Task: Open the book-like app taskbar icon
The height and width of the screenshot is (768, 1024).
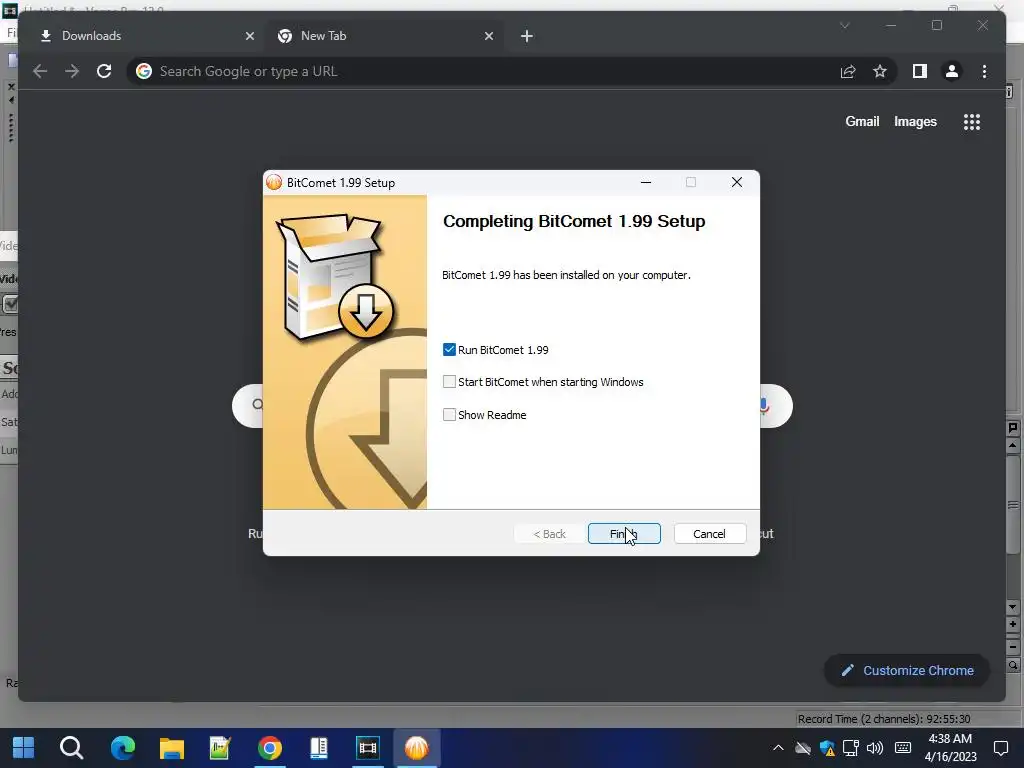Action: pos(319,748)
